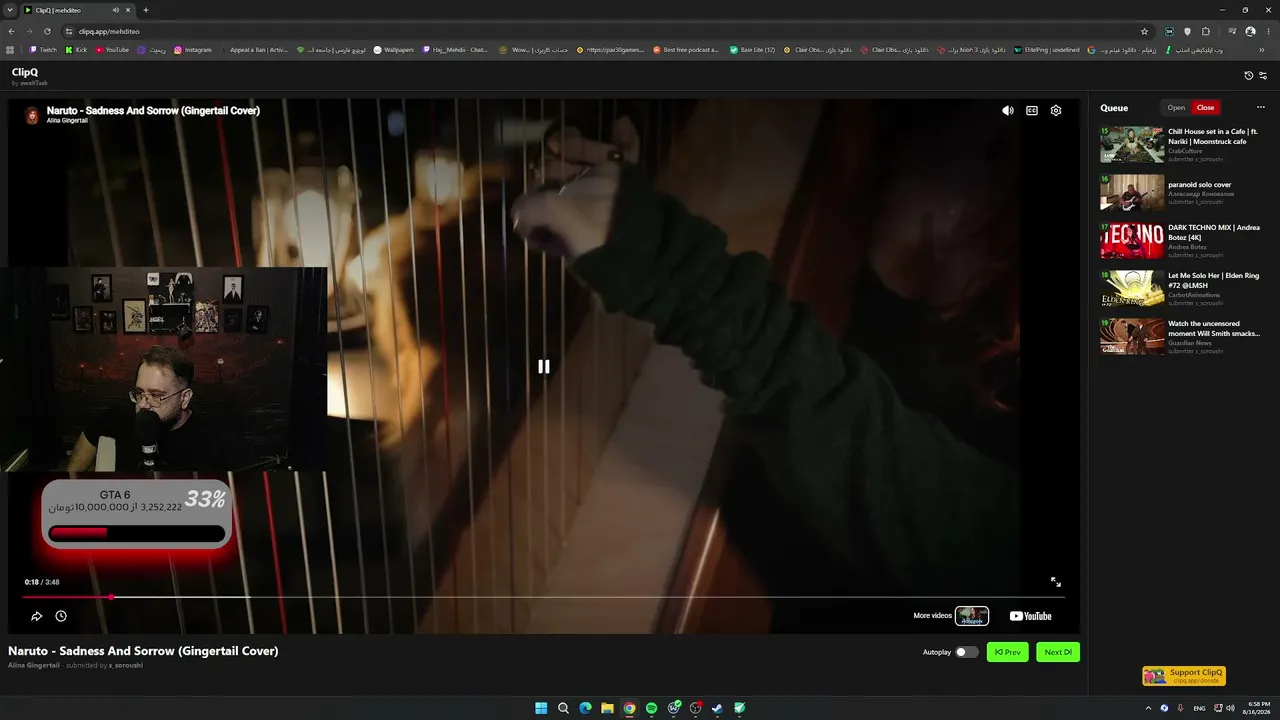Click the 'Let Me Solo Her | Elden Ring' title
The height and width of the screenshot is (720, 1280).
pos(1213,280)
